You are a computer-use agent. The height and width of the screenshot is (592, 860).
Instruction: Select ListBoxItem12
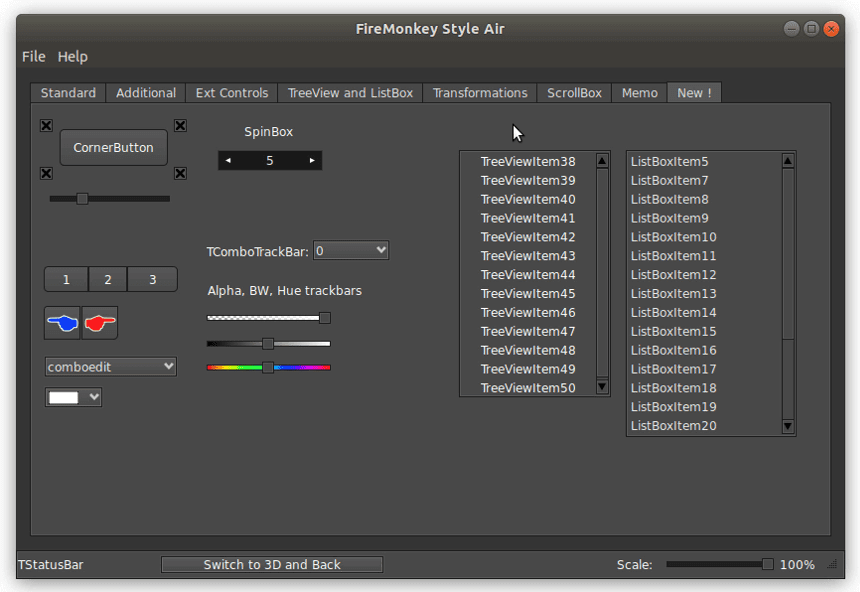[674, 274]
